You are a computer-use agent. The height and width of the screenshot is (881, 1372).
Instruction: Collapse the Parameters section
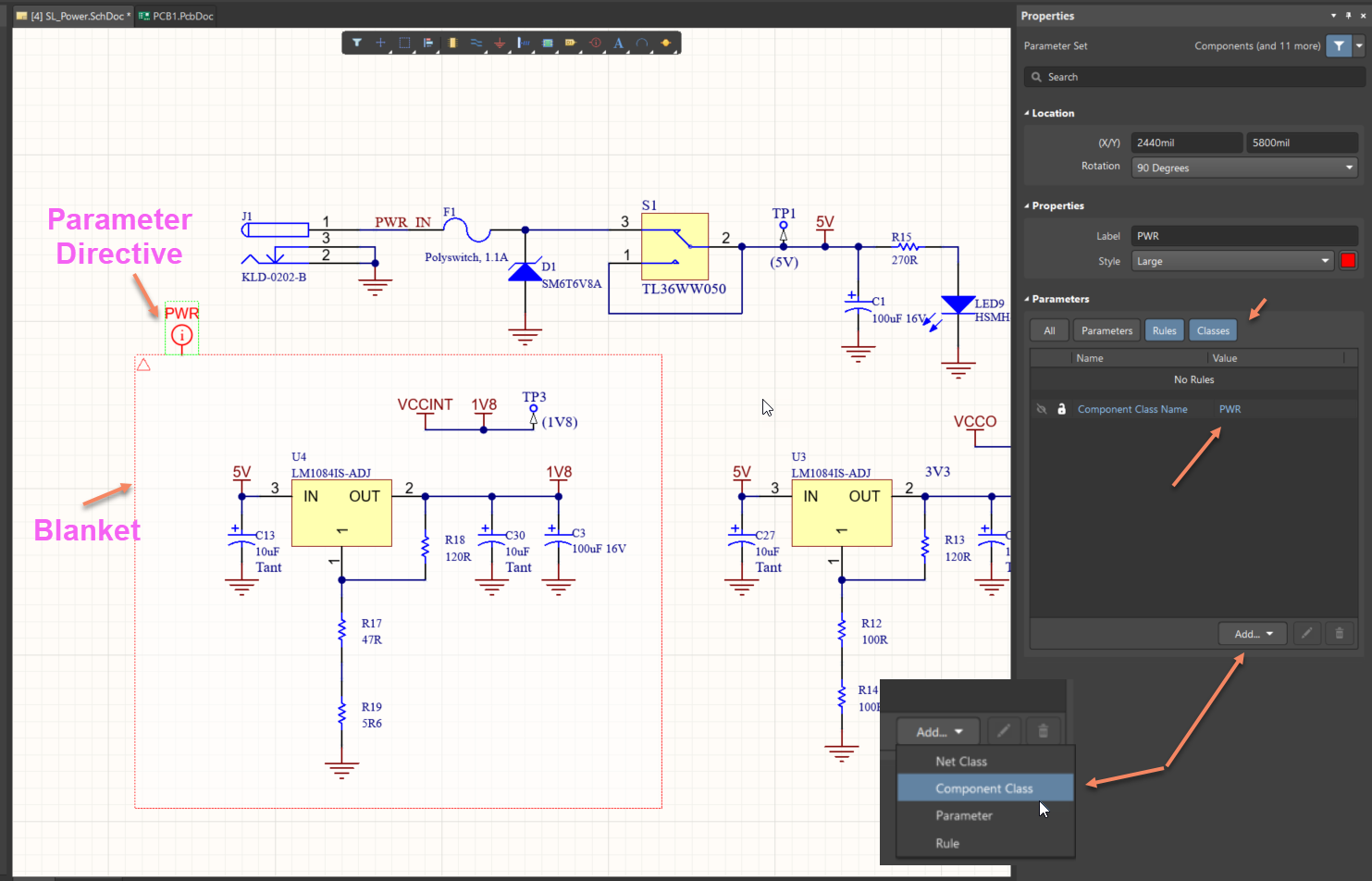tap(1057, 299)
